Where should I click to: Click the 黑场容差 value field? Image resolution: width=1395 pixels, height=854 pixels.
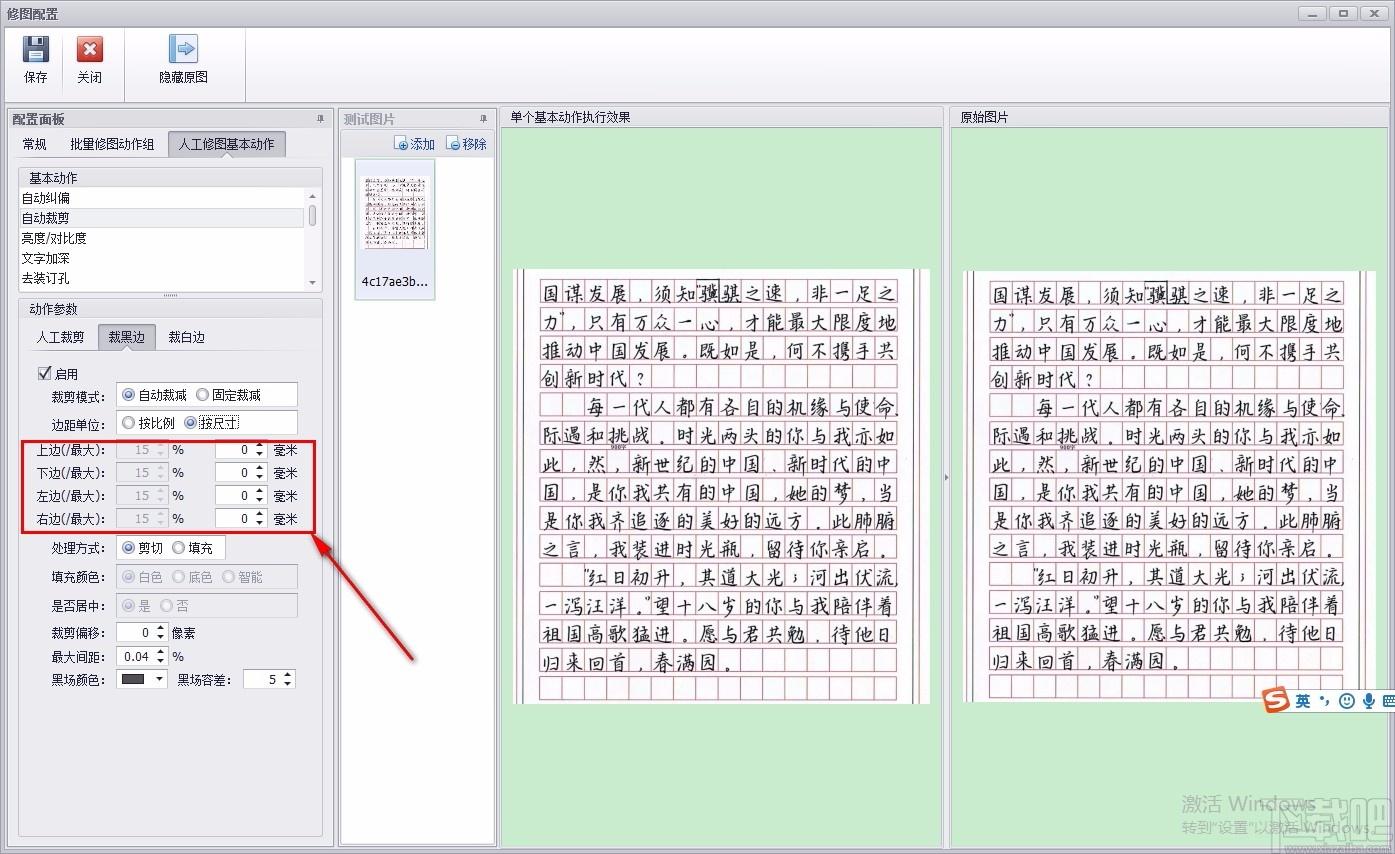[x=263, y=680]
